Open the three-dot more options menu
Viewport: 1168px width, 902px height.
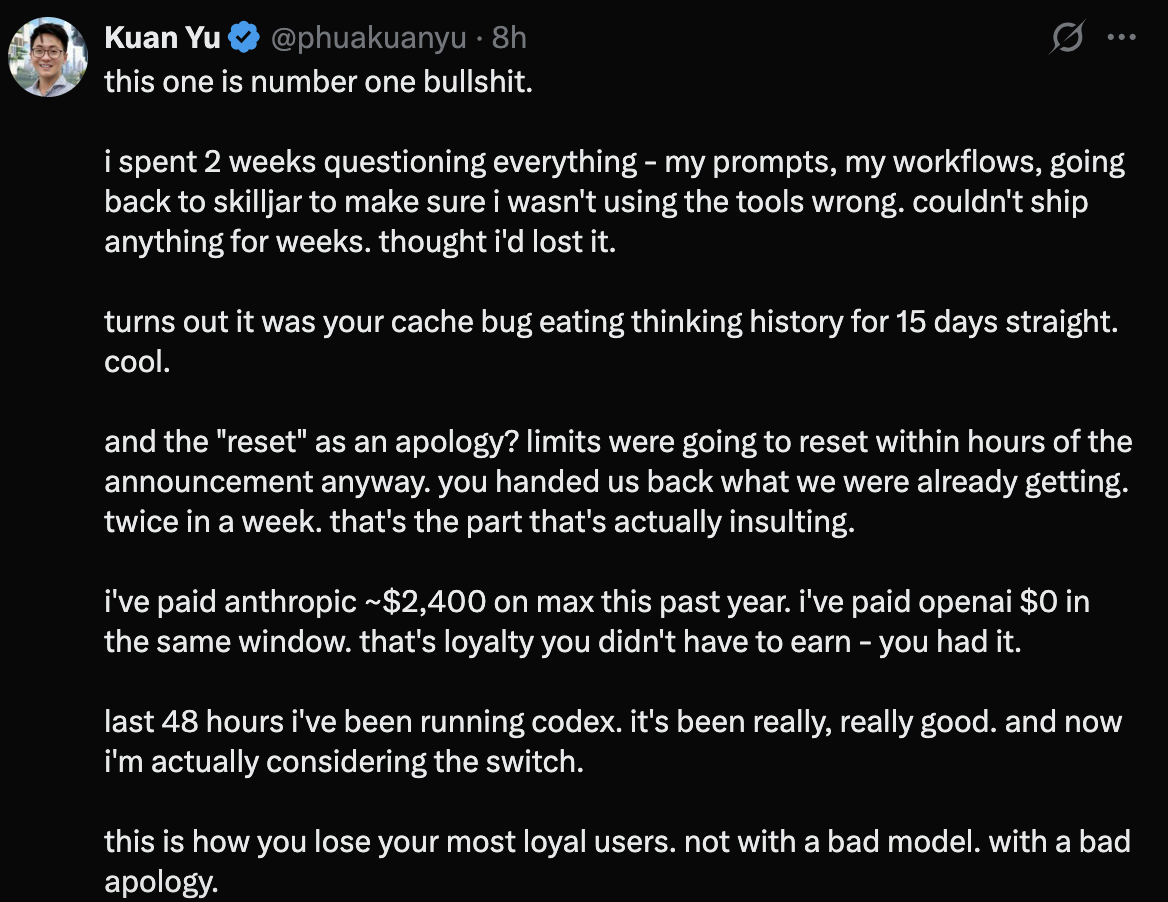click(x=1122, y=38)
